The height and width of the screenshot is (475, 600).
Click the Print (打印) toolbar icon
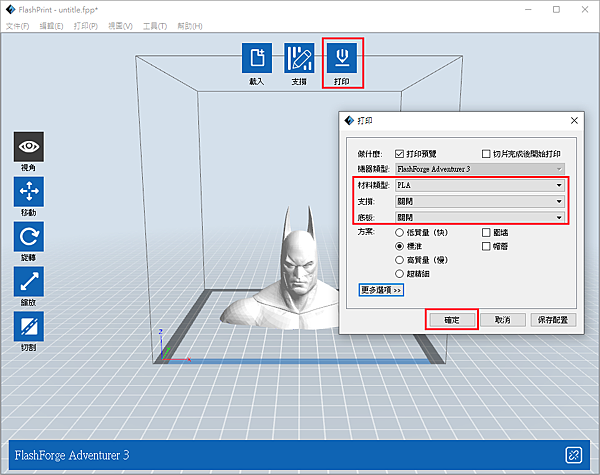pyautogui.click(x=341, y=58)
